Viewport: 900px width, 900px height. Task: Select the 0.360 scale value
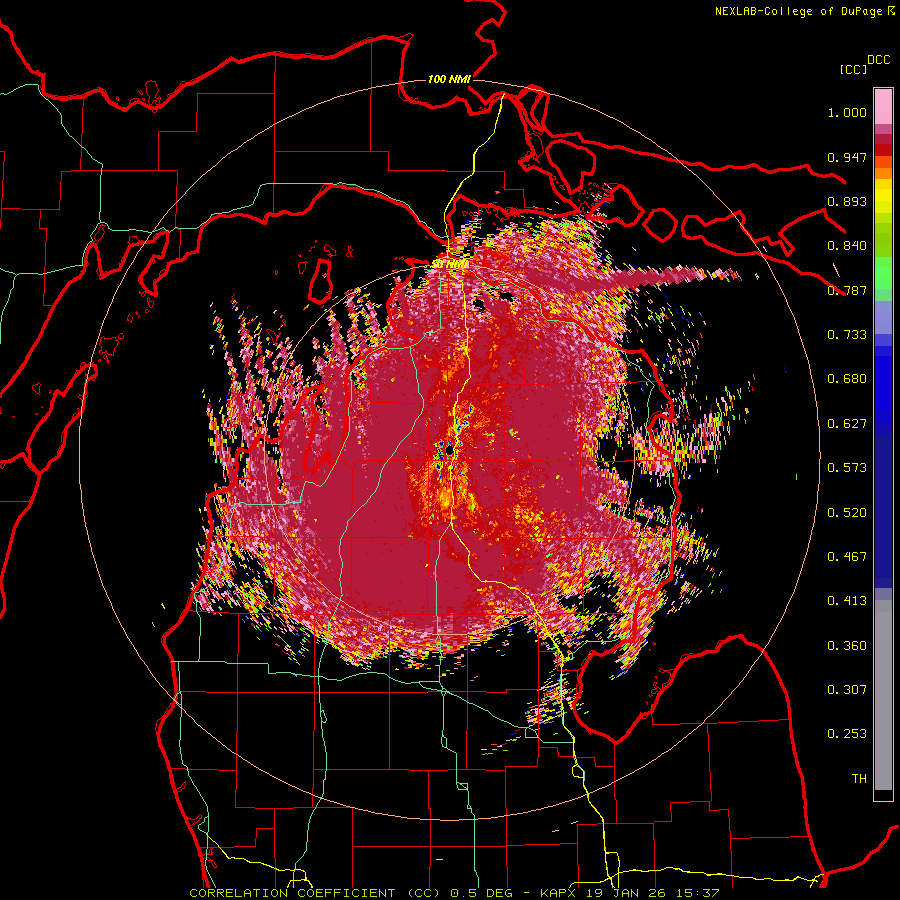[847, 646]
